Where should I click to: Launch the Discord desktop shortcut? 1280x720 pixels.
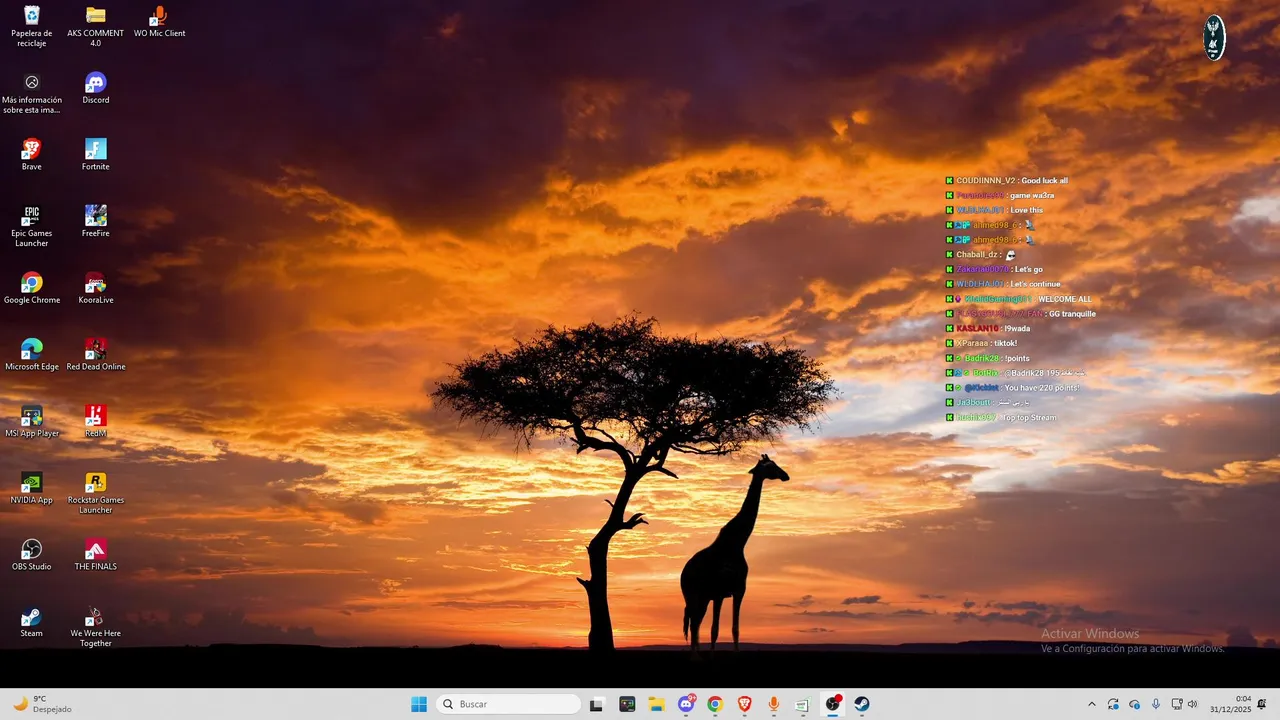(x=96, y=88)
